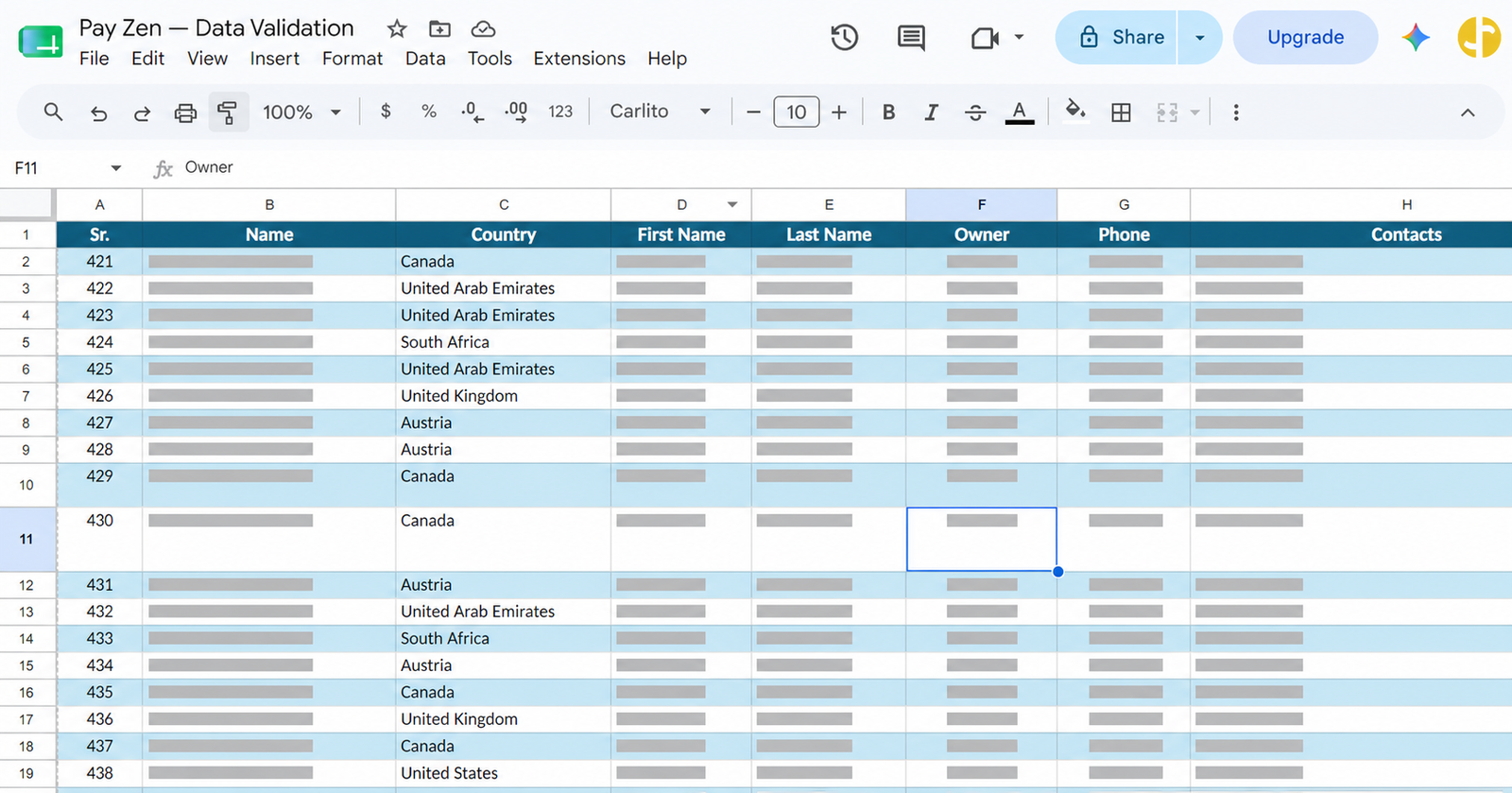Open the Insert menu

click(275, 59)
